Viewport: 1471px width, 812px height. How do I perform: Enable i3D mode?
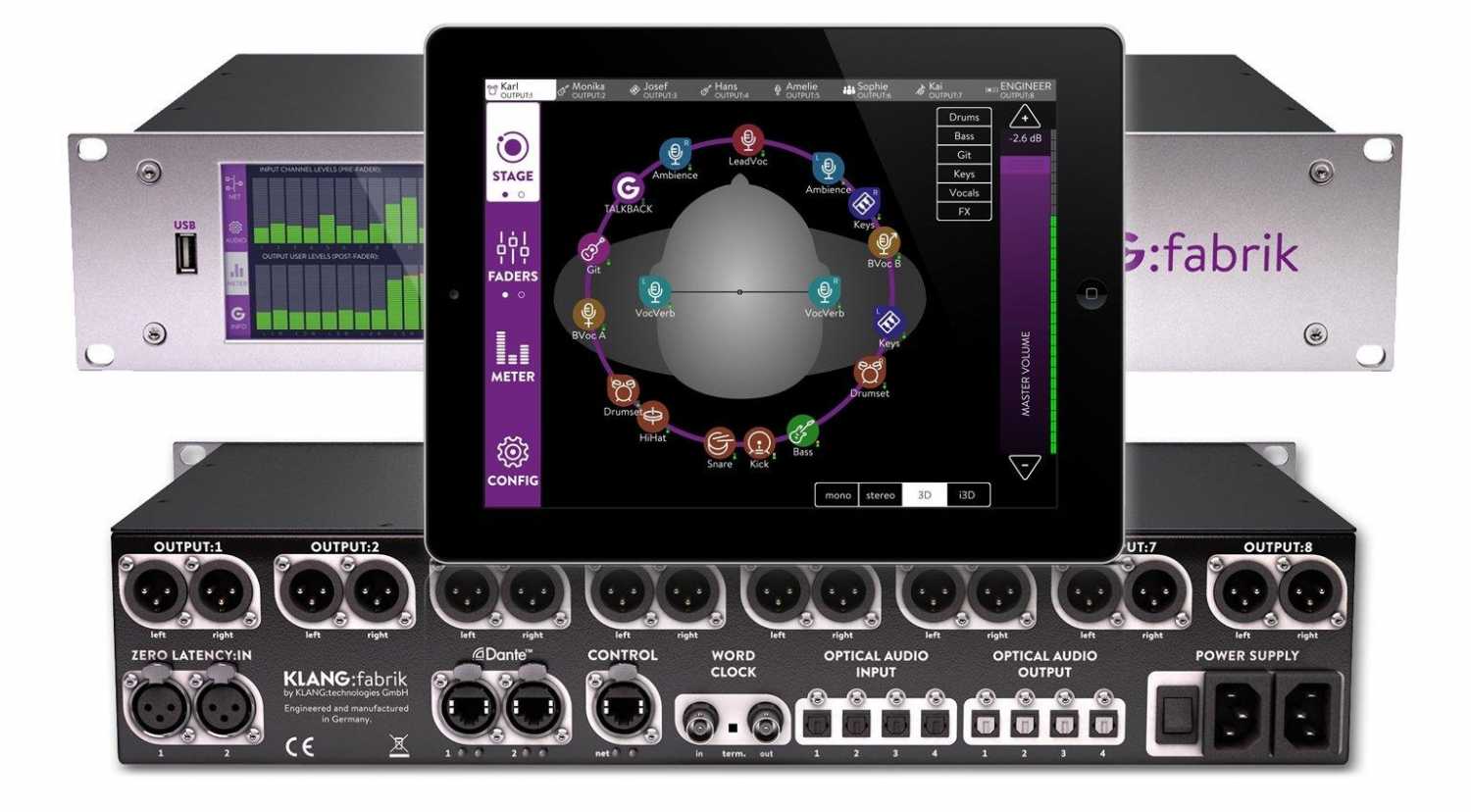click(967, 494)
